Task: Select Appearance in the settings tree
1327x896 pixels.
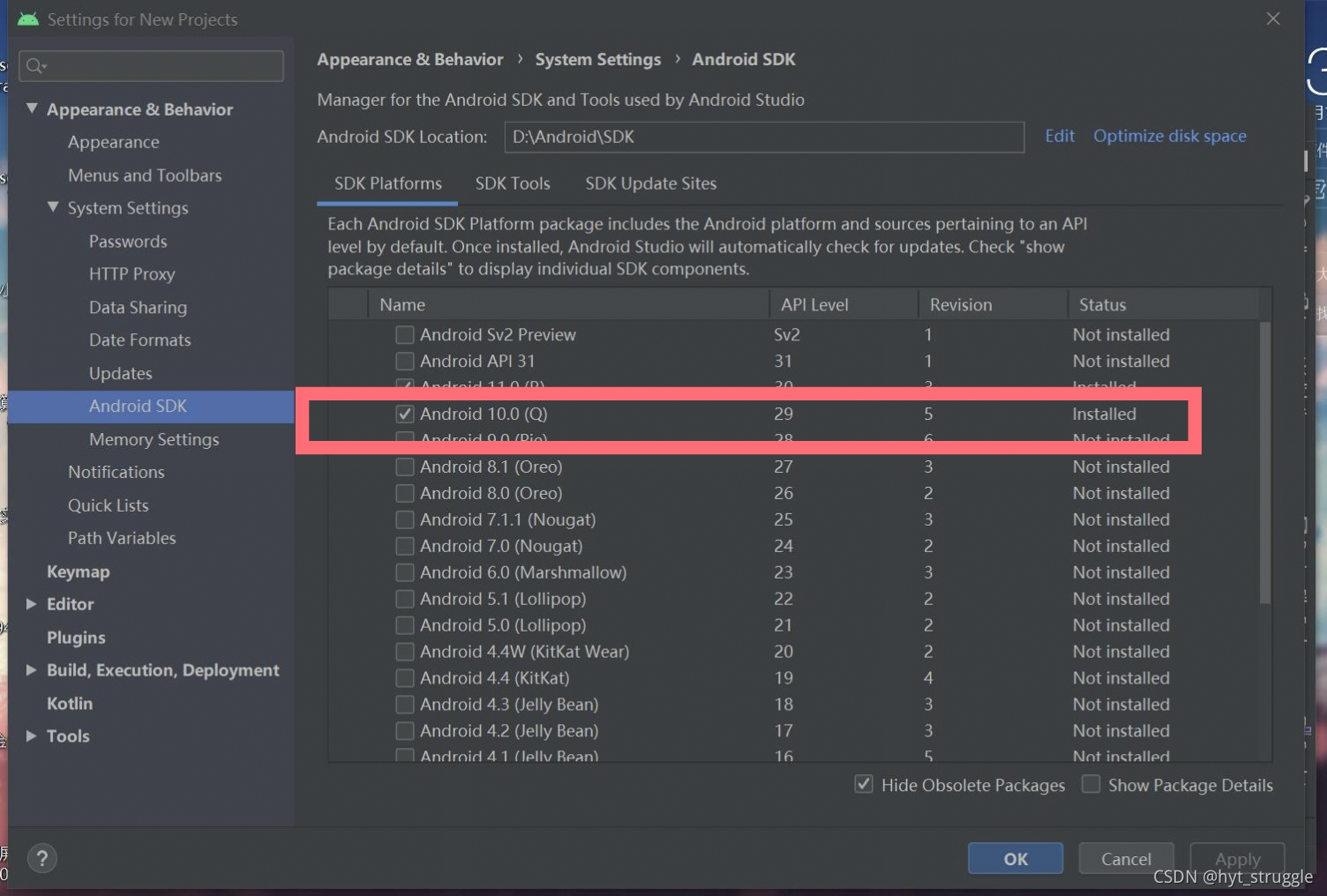Action: pos(114,142)
